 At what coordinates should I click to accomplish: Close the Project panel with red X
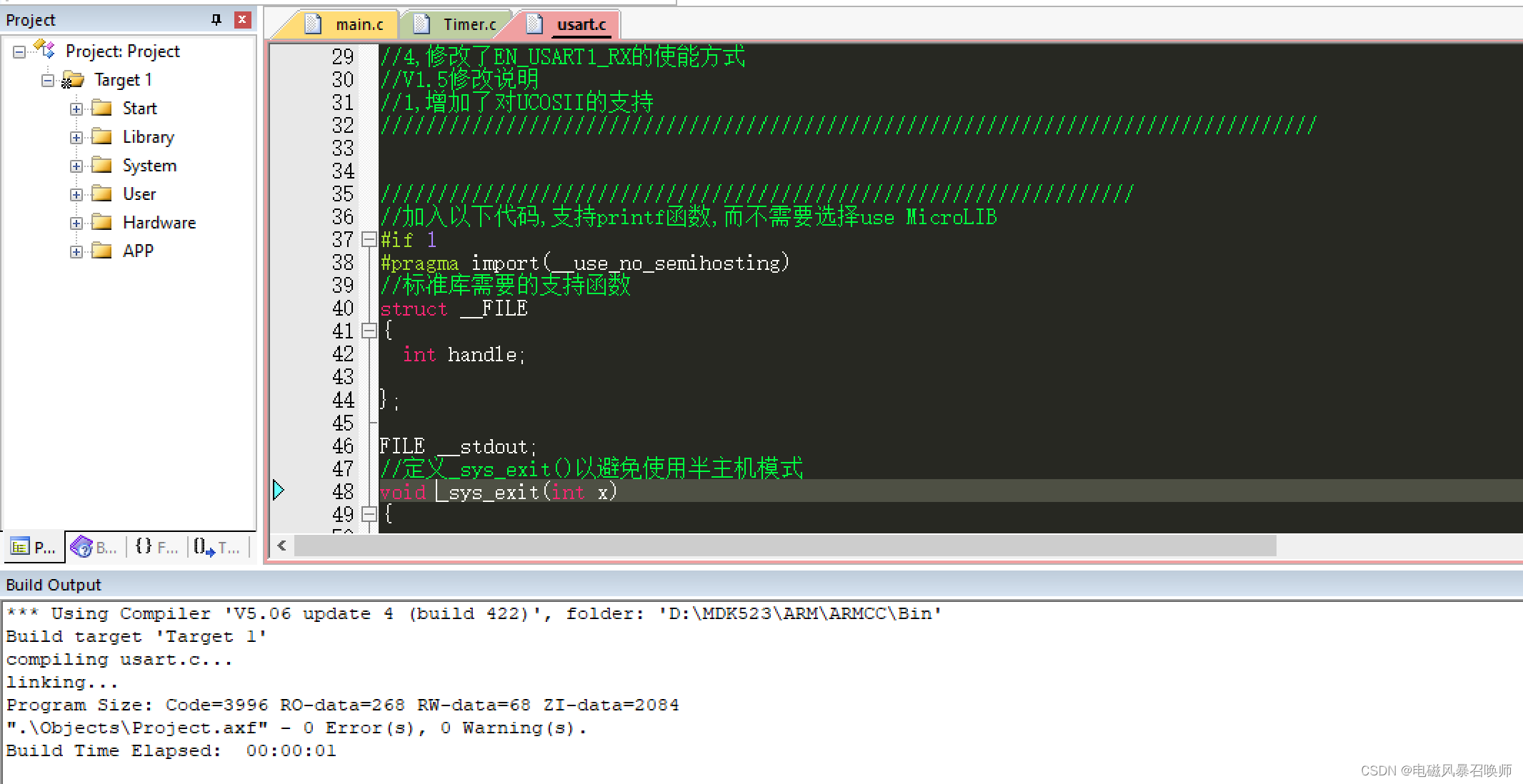pos(242,19)
